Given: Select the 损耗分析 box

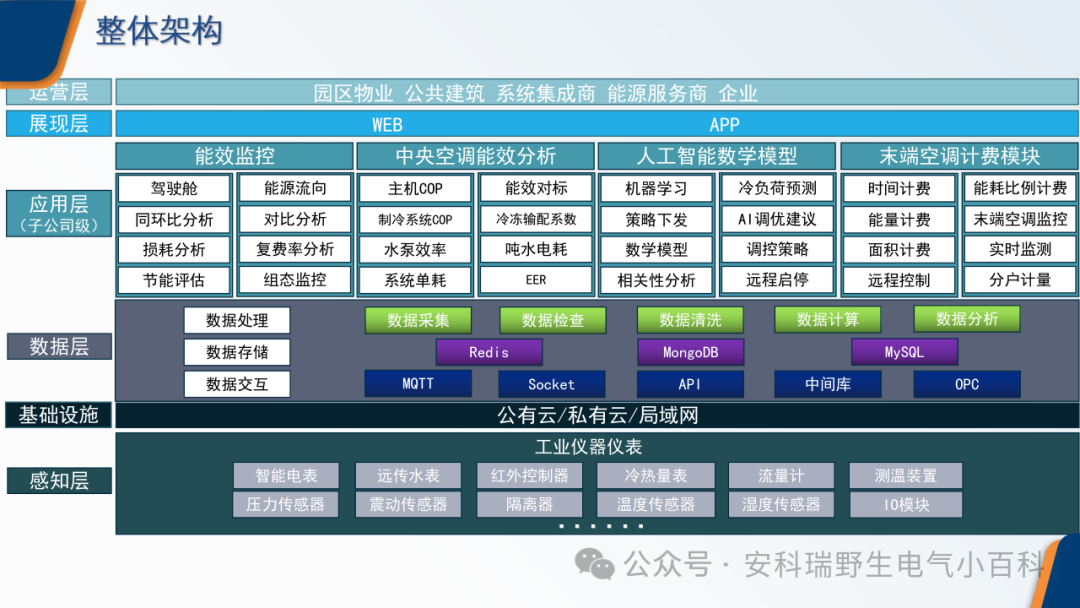Looking at the screenshot, I should [x=174, y=249].
